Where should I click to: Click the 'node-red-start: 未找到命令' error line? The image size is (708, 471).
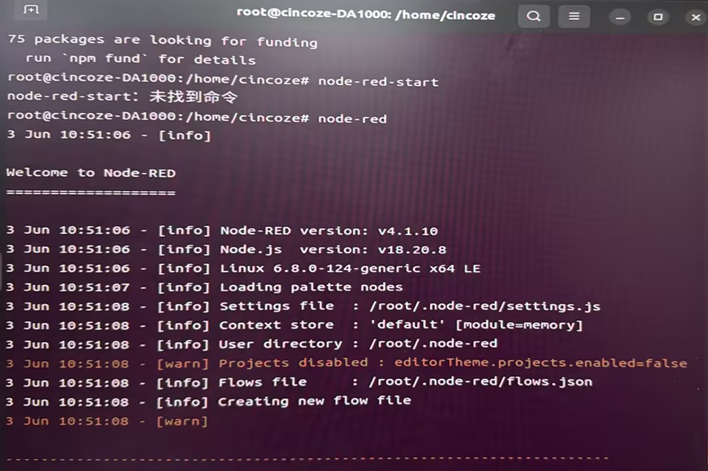tap(122, 96)
